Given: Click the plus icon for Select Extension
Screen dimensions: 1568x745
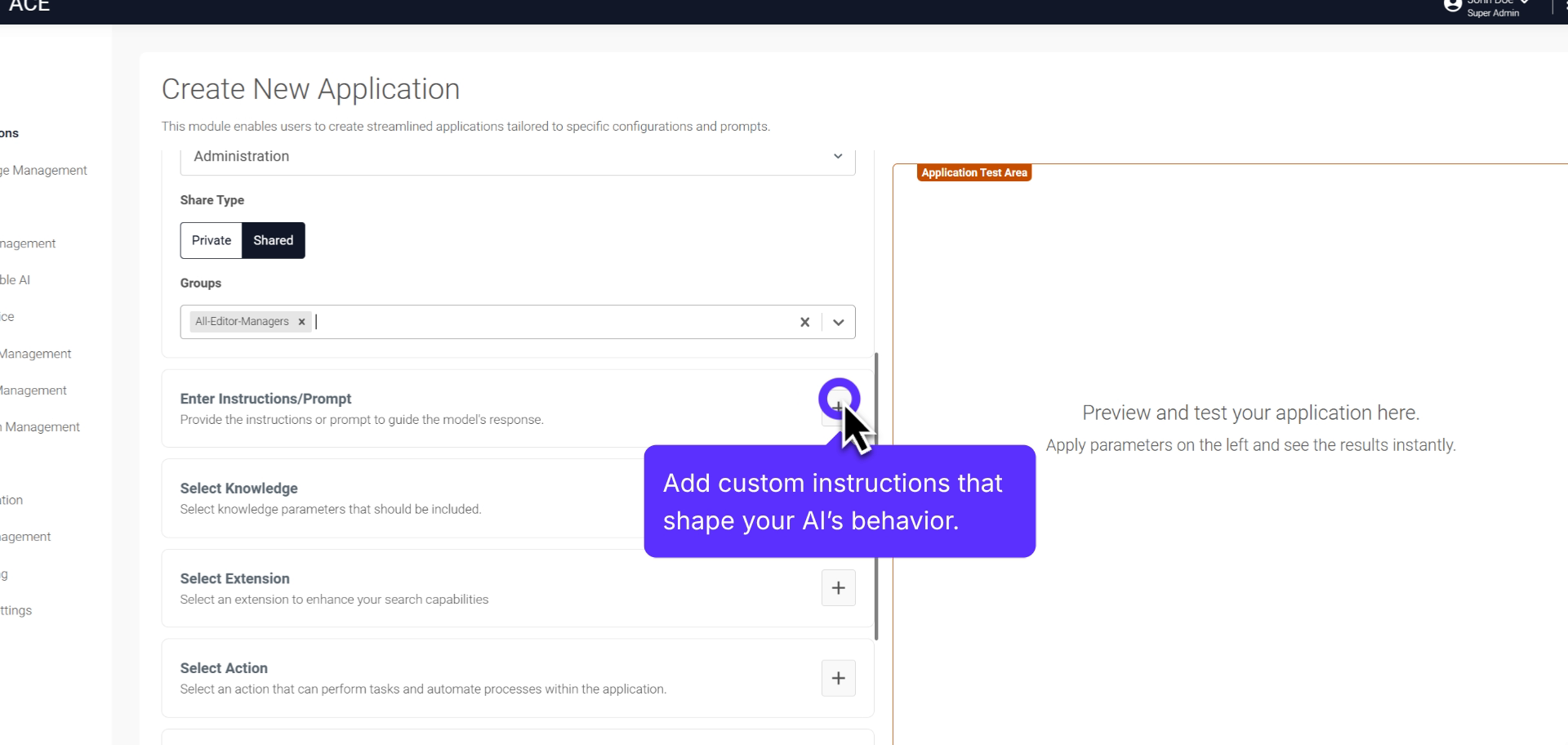Looking at the screenshot, I should tap(838, 588).
